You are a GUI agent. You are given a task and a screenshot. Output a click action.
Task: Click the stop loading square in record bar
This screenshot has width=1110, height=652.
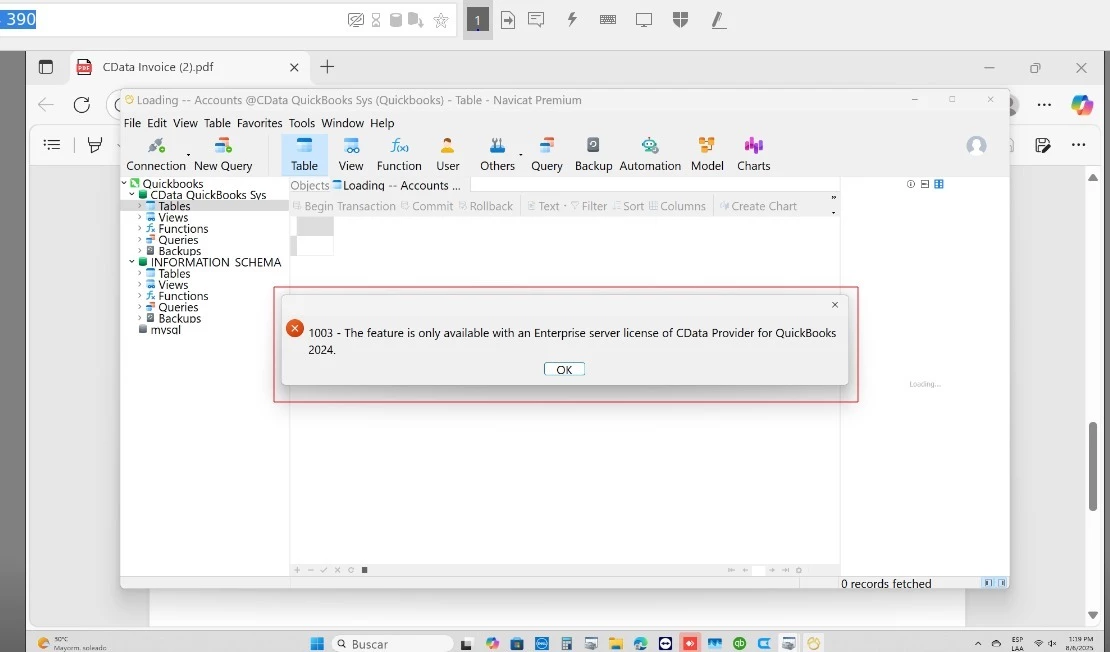coord(365,570)
